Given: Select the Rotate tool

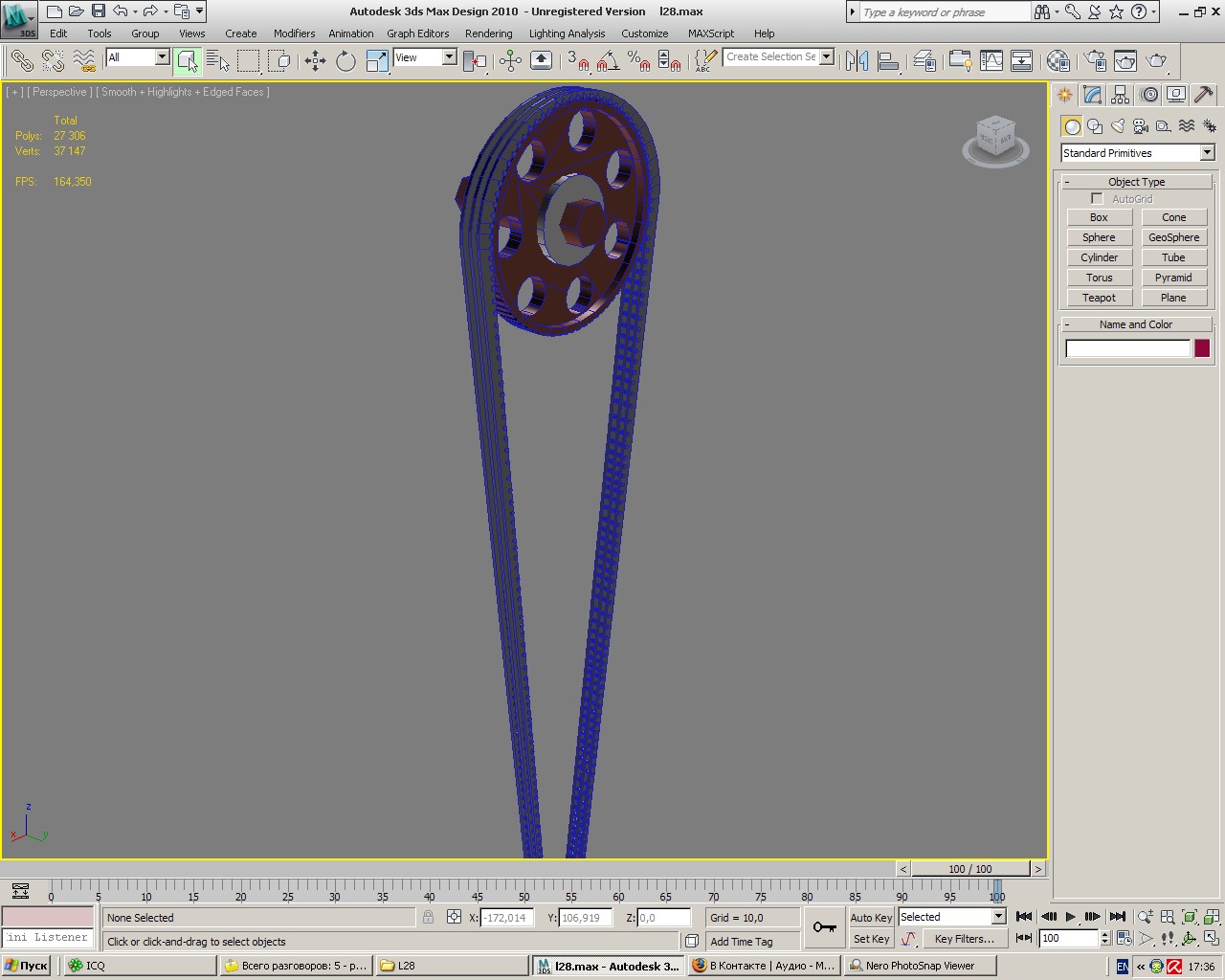Looking at the screenshot, I should pyautogui.click(x=345, y=61).
